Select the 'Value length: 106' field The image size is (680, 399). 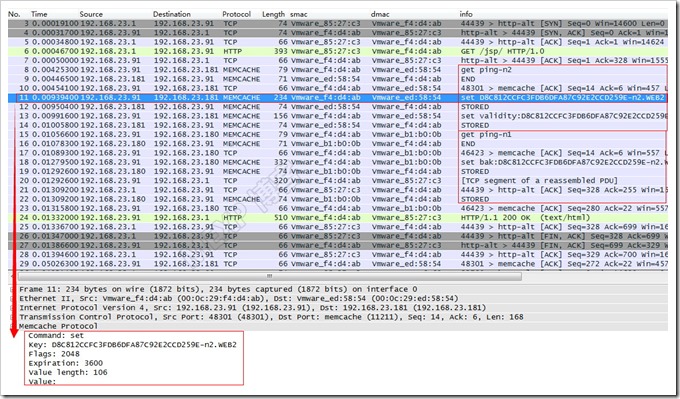[68, 373]
